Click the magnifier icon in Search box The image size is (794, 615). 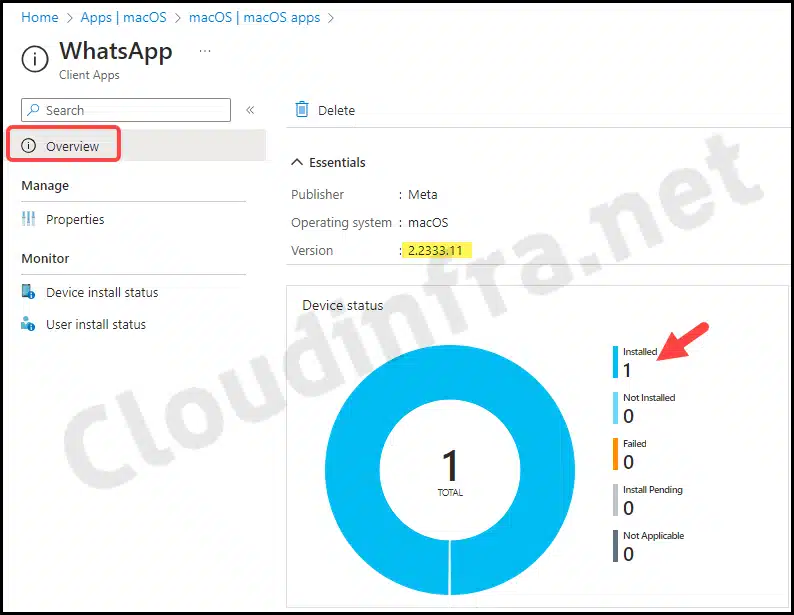[x=33, y=109]
